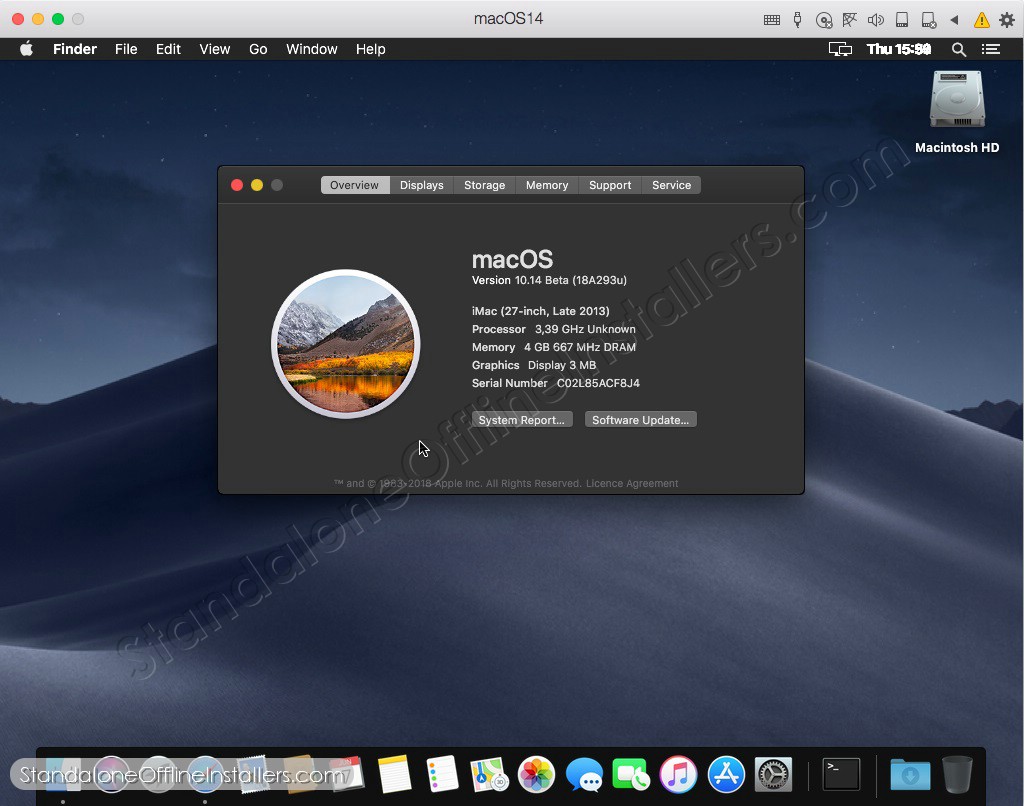
Task: Open the Go menu
Action: coord(258,49)
